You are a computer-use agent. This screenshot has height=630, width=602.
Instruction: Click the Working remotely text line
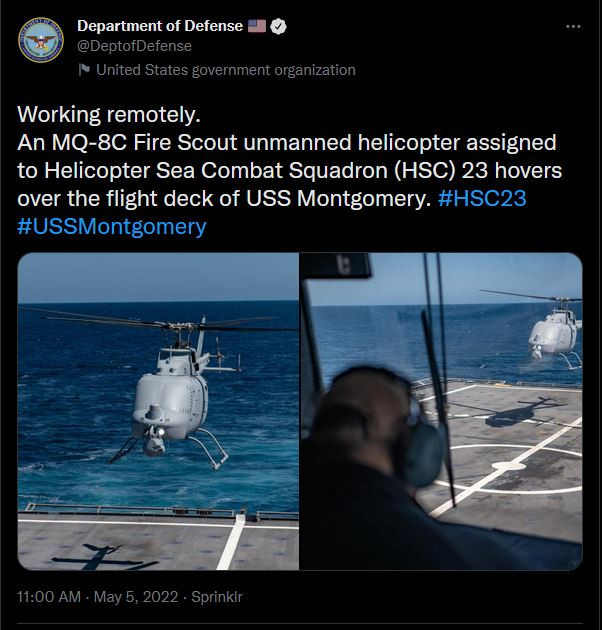[109, 115]
